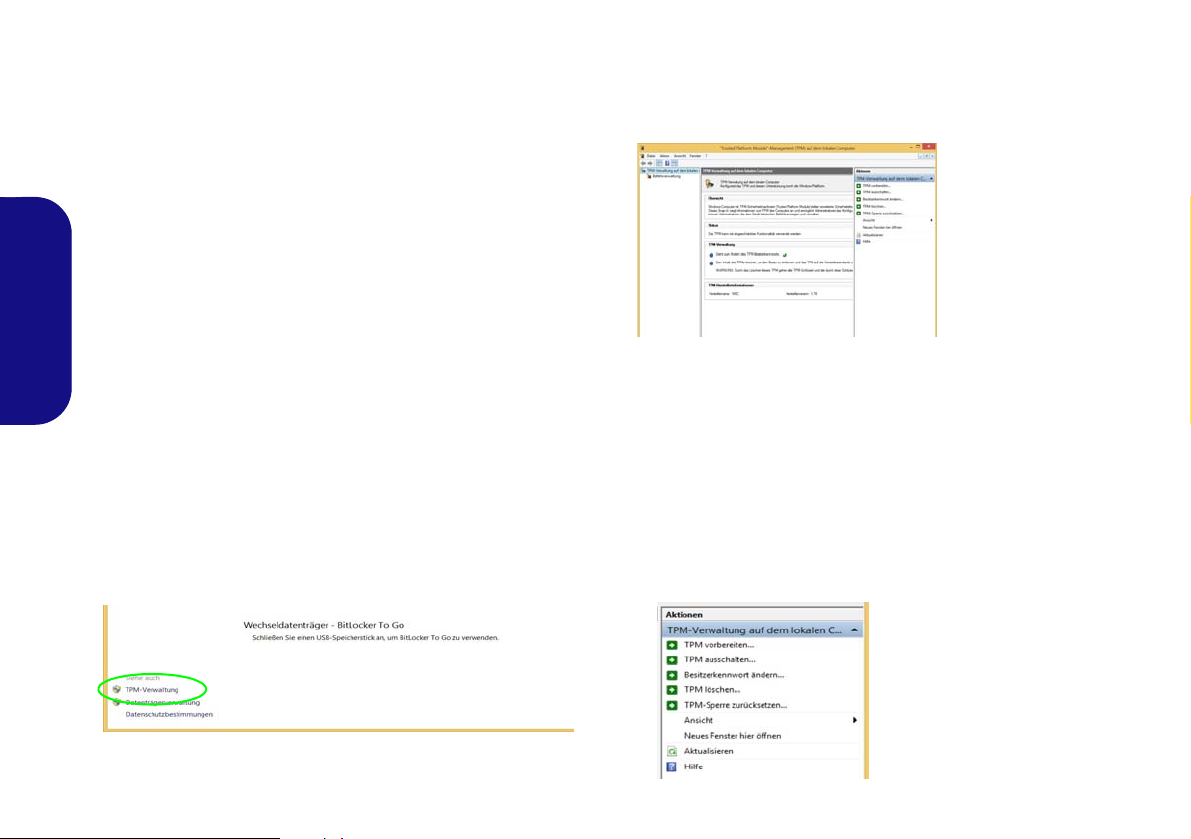
Task: Click the Wechseldatenträger - BitLocker To Go heading
Action: click(x=324, y=625)
